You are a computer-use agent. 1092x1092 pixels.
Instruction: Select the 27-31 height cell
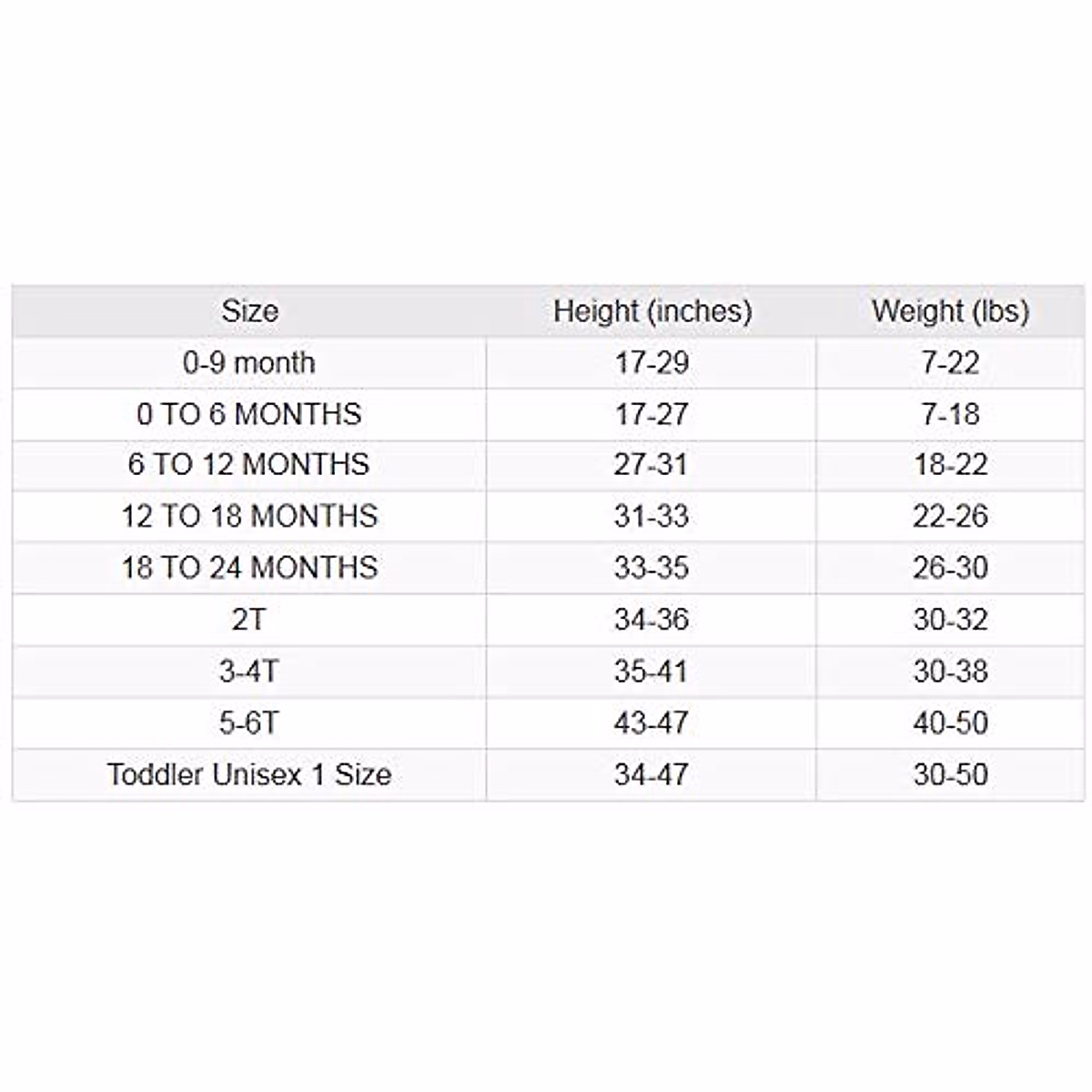pos(652,465)
